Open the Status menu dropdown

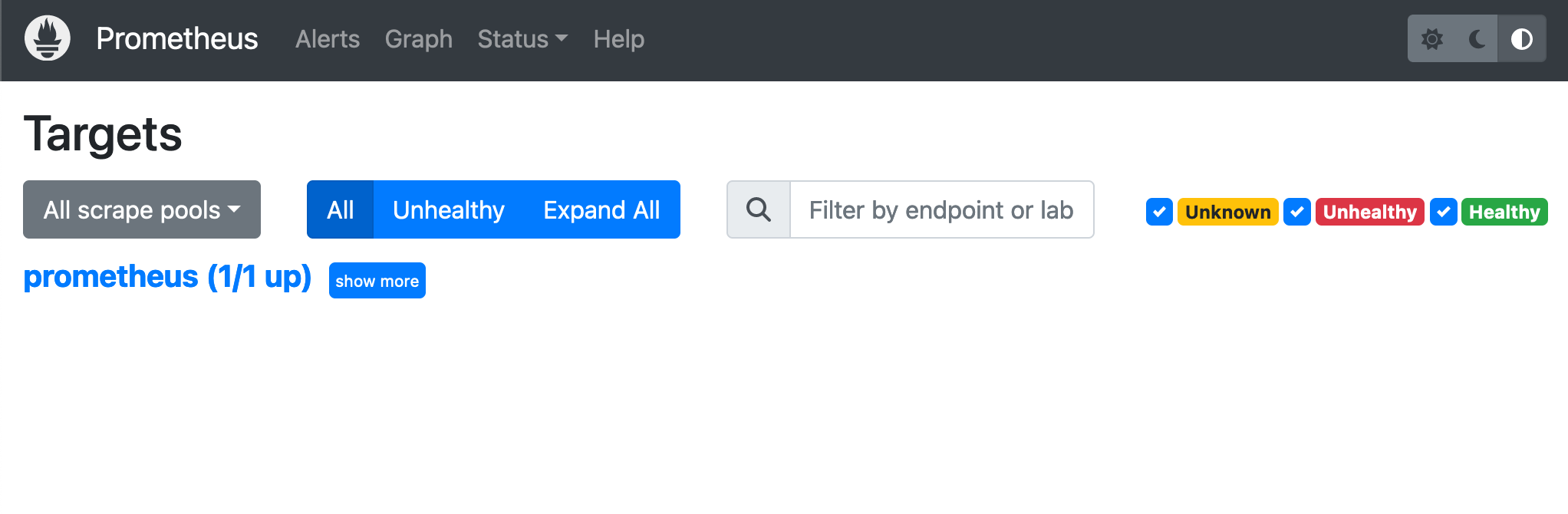522,38
